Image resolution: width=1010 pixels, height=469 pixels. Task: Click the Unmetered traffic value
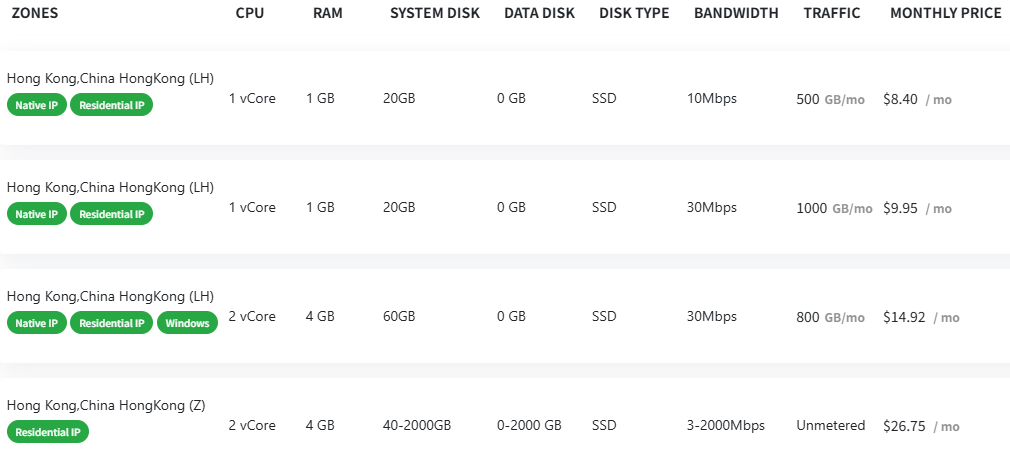[830, 426]
